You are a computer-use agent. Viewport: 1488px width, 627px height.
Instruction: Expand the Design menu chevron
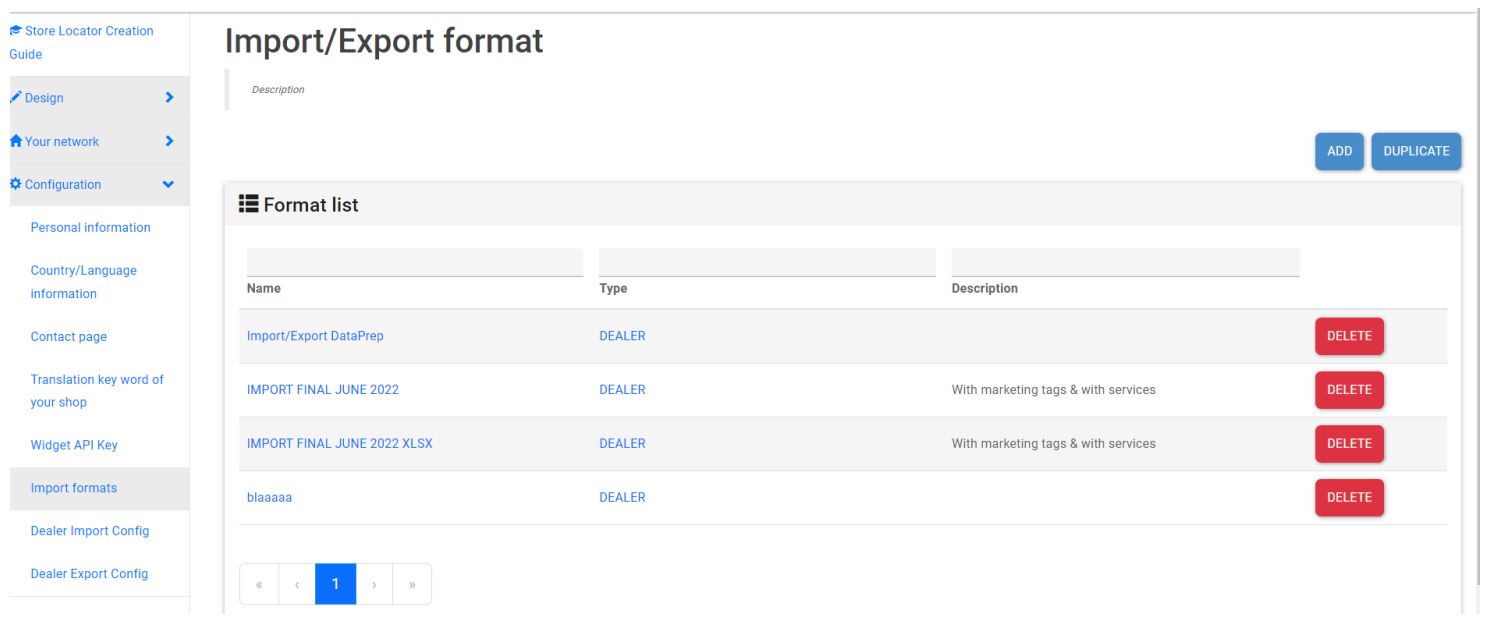tap(169, 98)
